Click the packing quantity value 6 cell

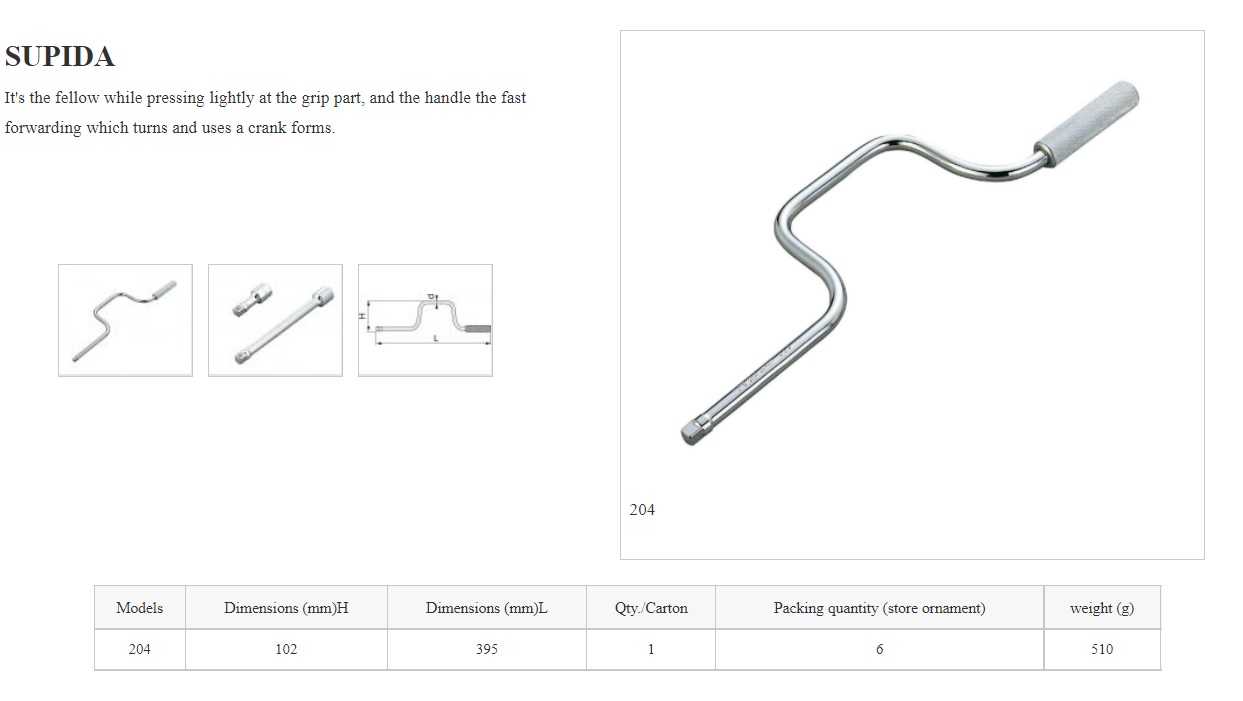click(879, 649)
